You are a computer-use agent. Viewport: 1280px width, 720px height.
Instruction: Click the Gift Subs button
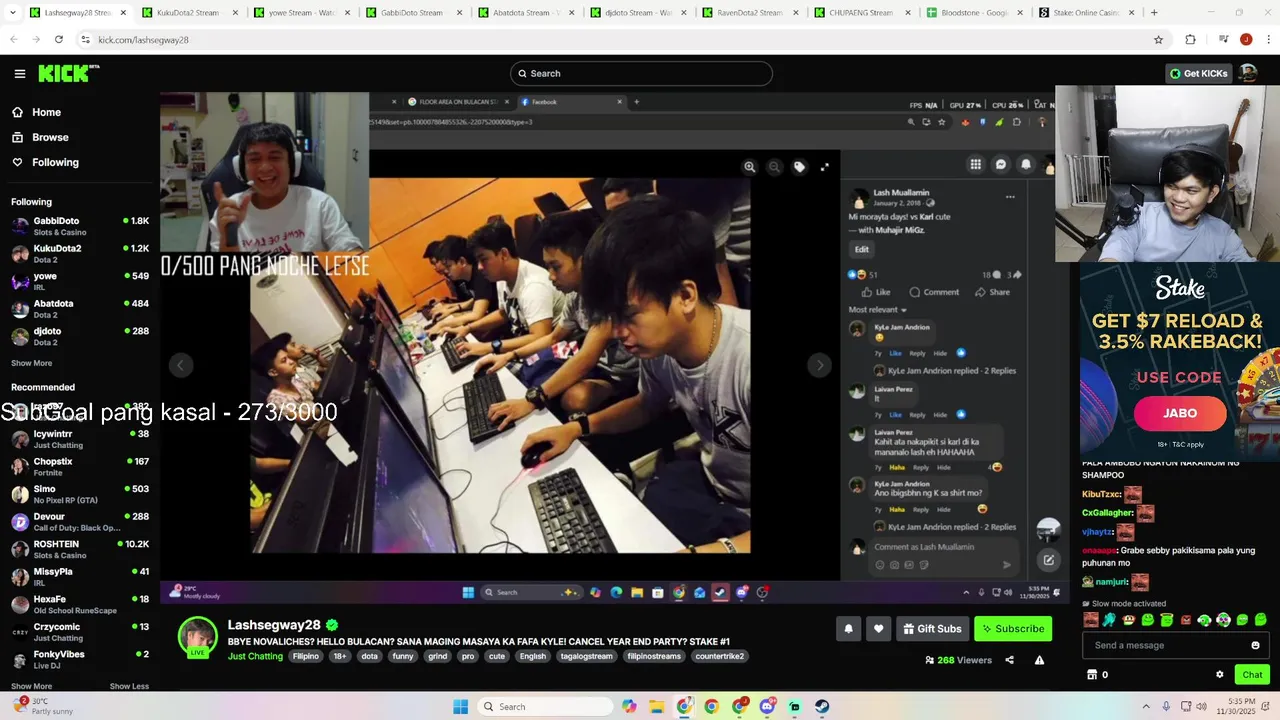coord(932,629)
